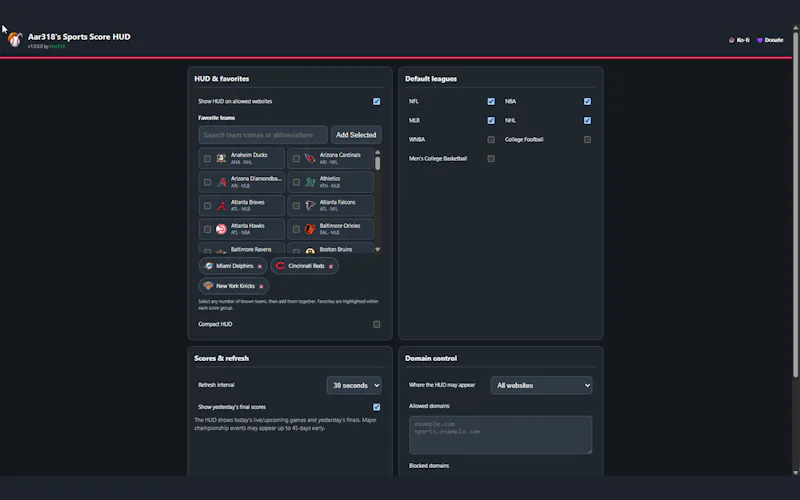Click the Miami Dolphins chip logo
800x500 pixels.
pyautogui.click(x=208, y=266)
